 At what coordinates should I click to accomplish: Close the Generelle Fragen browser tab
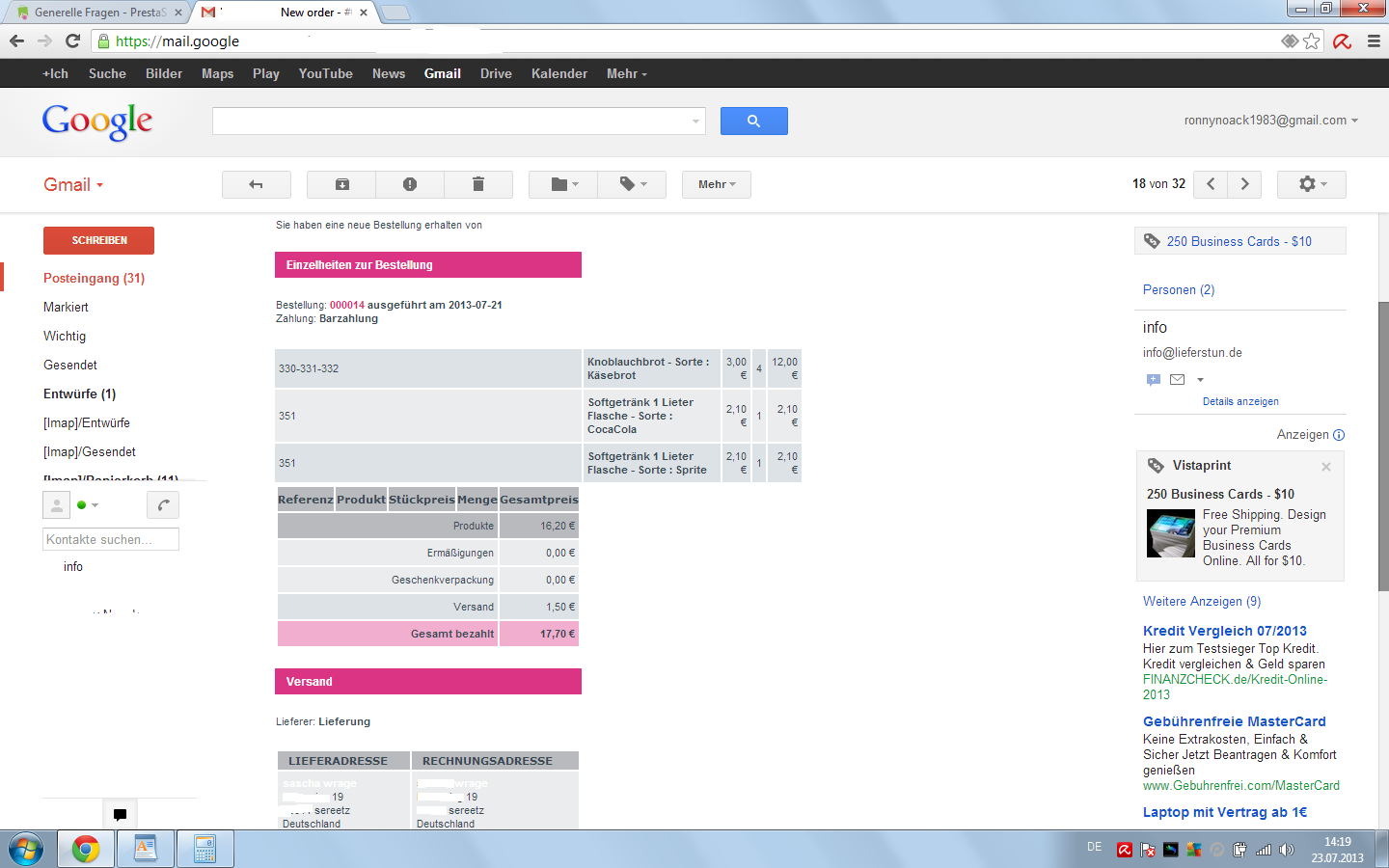tap(178, 13)
